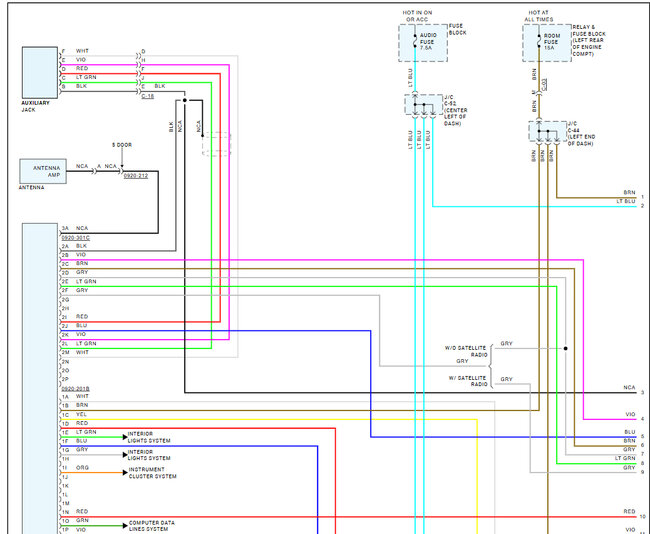Select the Antenna Amp component box

pos(47,170)
